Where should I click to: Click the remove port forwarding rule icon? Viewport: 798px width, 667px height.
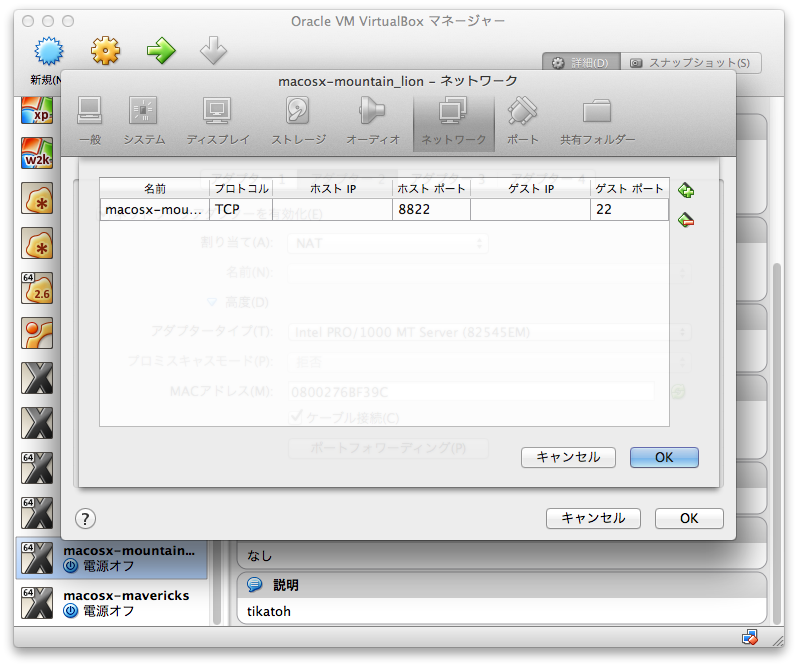click(686, 220)
